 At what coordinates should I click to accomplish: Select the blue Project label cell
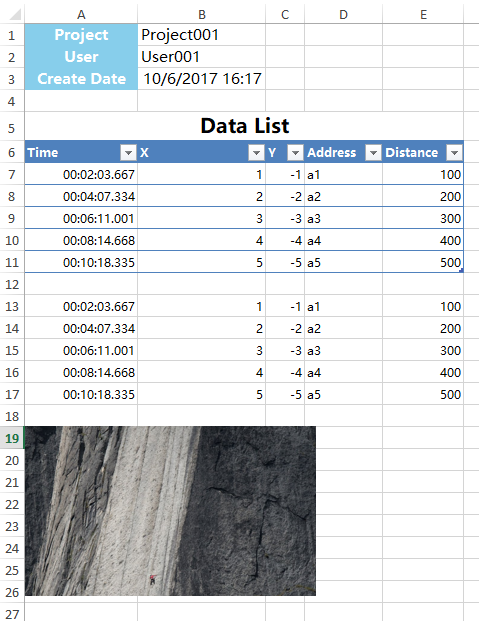coord(81,35)
